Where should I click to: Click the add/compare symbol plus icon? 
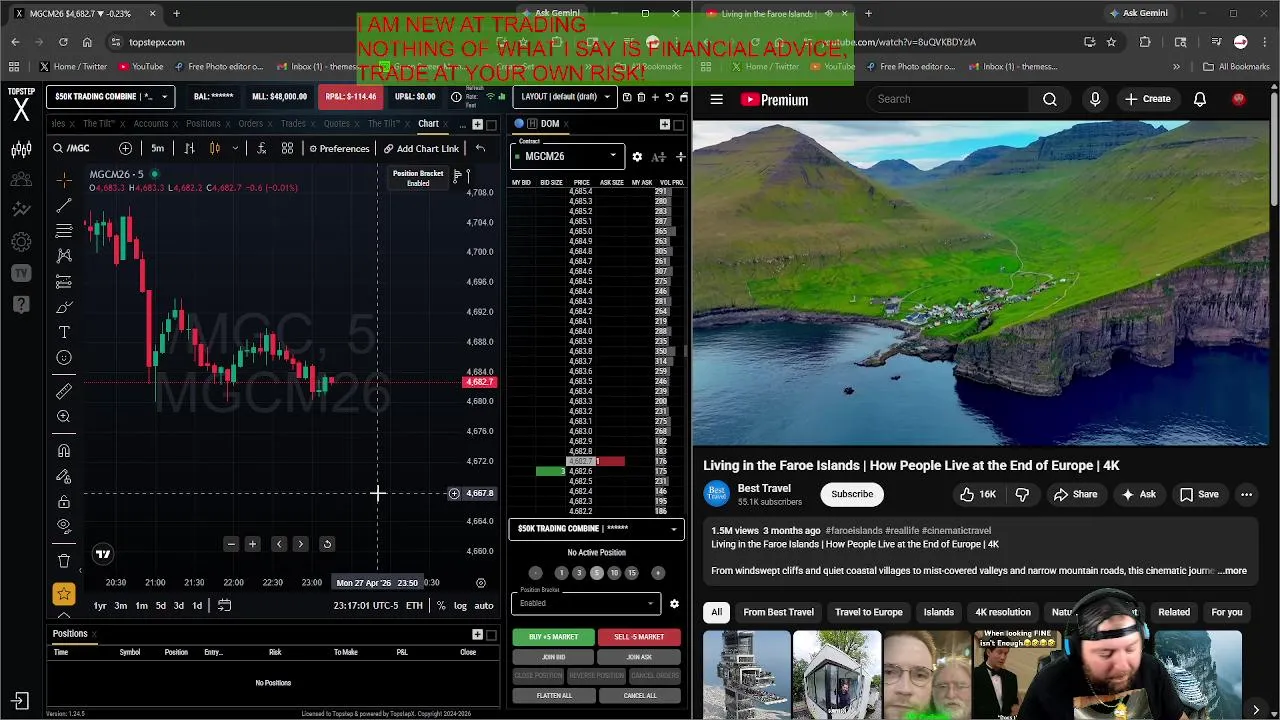click(x=125, y=148)
